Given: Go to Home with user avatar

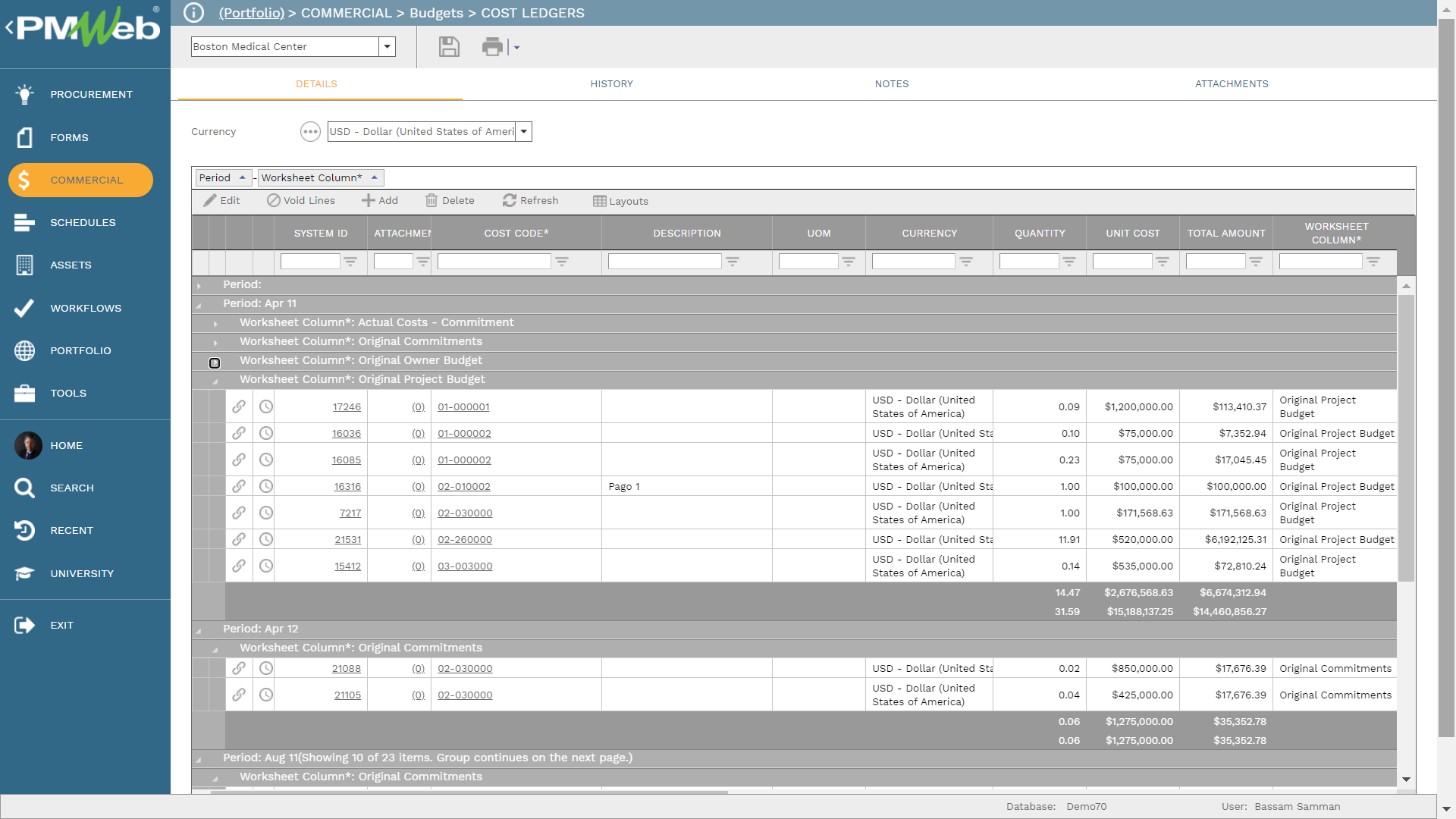Looking at the screenshot, I should tap(28, 445).
